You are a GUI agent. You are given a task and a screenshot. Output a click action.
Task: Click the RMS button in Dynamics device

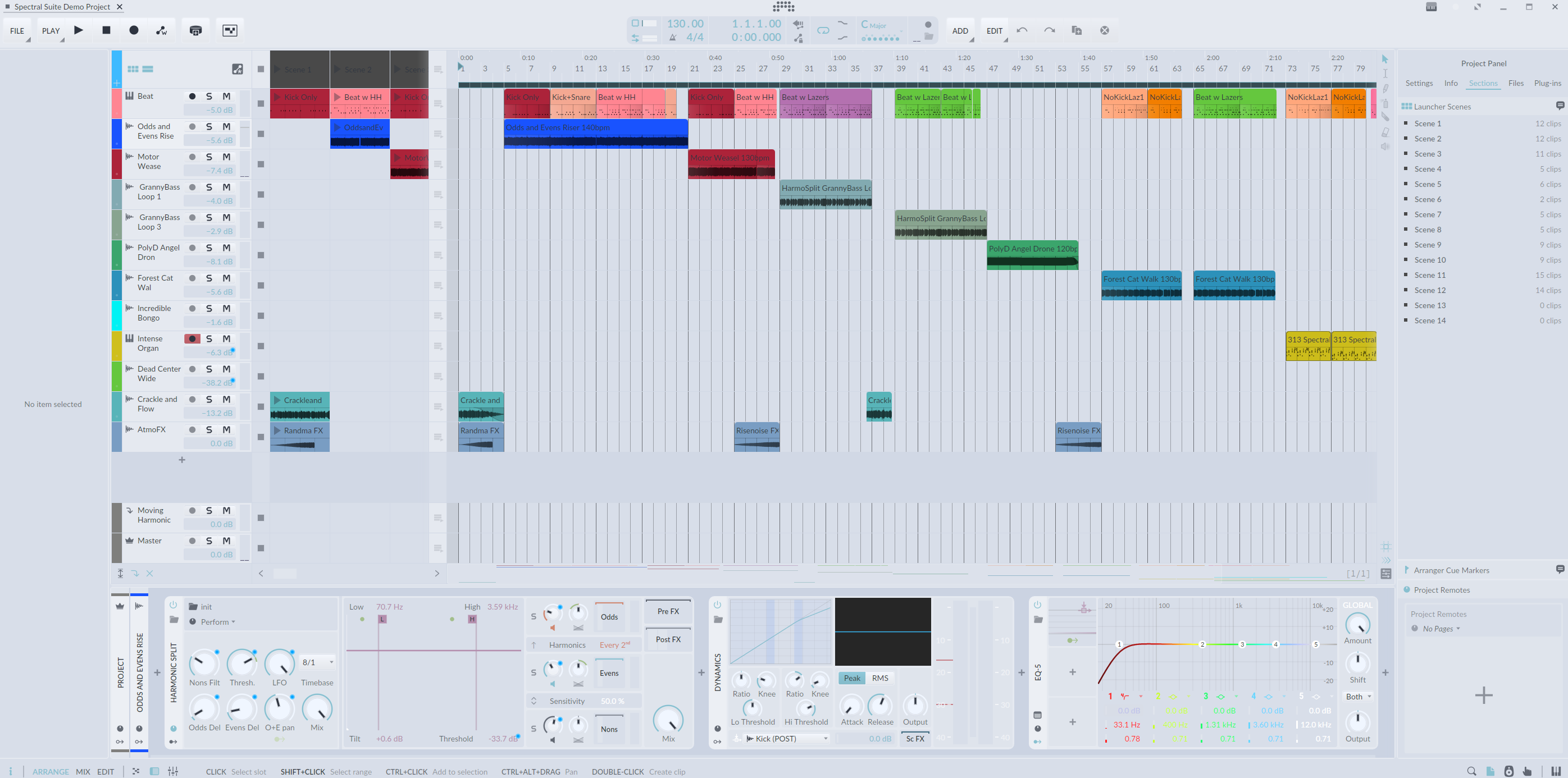point(879,678)
